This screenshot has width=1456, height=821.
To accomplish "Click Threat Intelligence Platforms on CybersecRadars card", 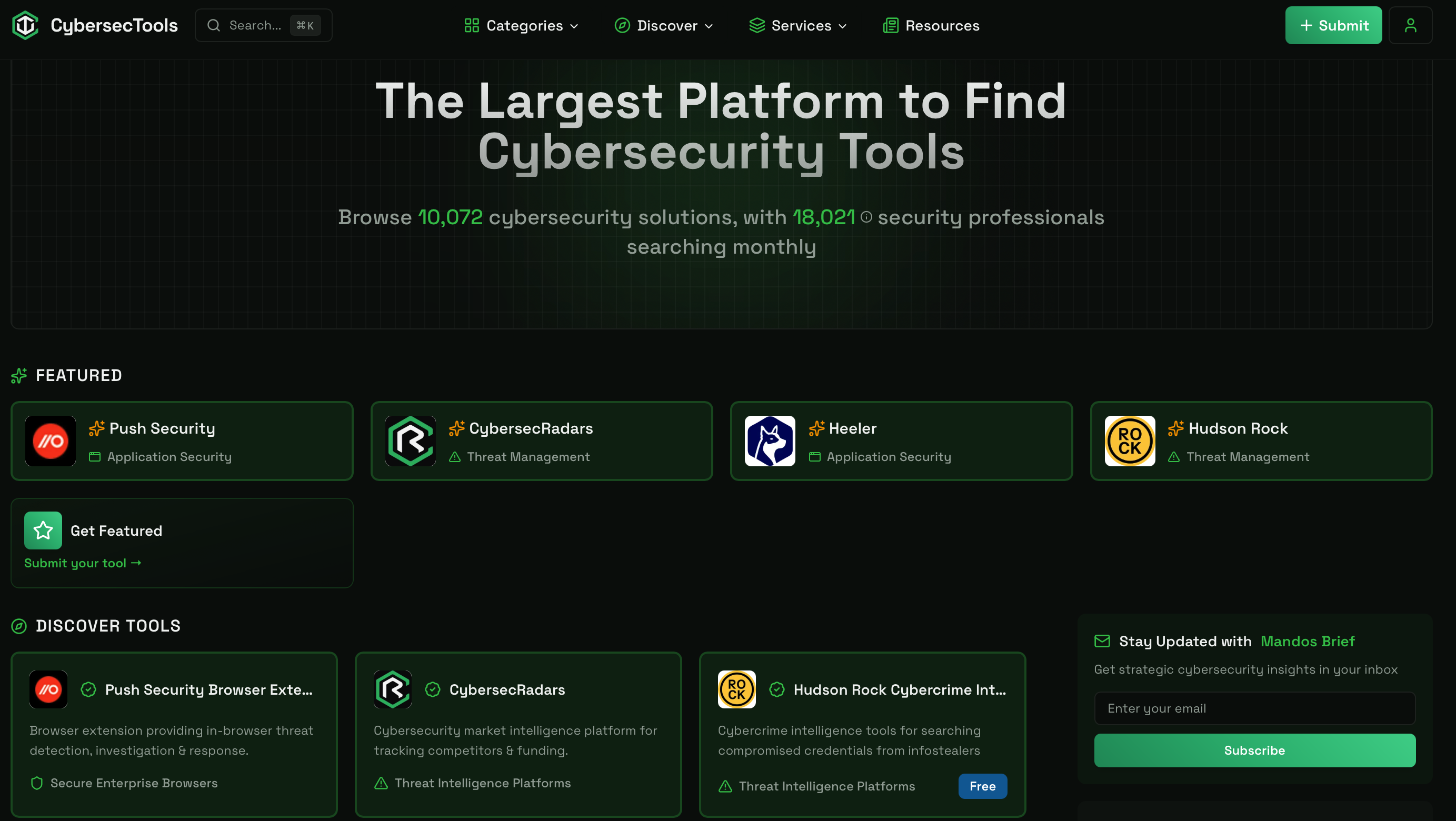I will tap(483, 783).
